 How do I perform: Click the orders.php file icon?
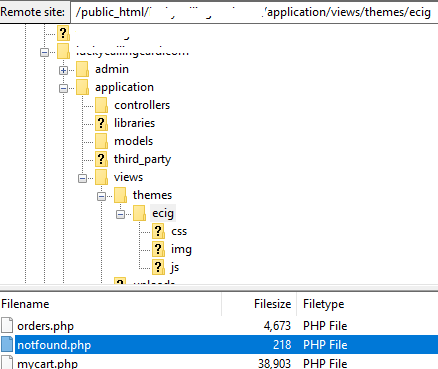7,326
